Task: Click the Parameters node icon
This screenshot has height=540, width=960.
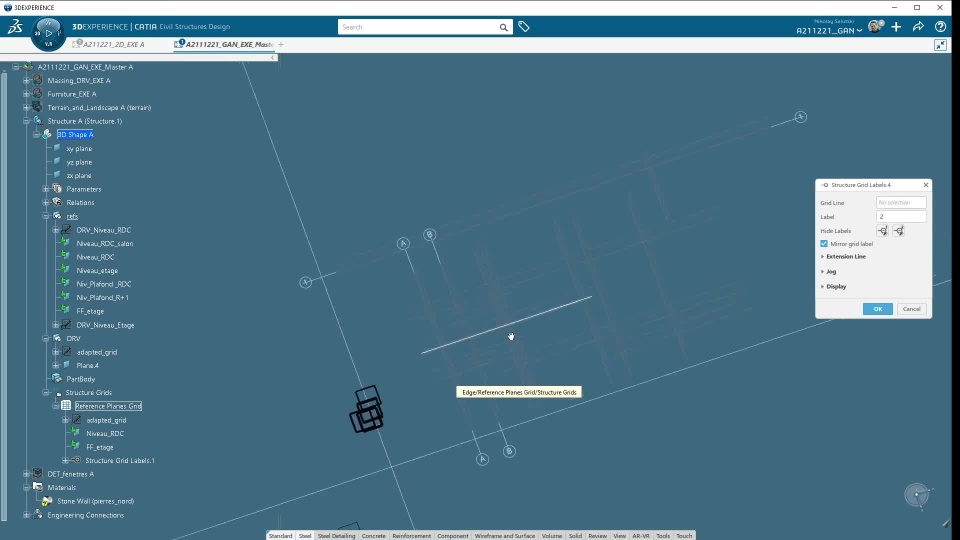Action: click(x=57, y=189)
